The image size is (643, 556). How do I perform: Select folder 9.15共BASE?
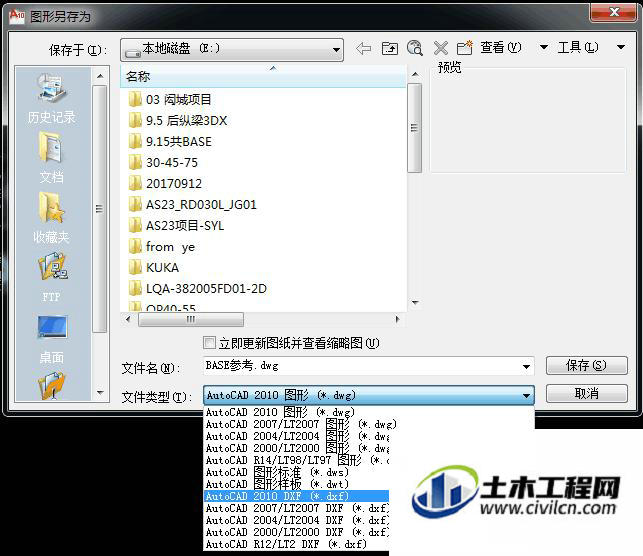pos(170,141)
